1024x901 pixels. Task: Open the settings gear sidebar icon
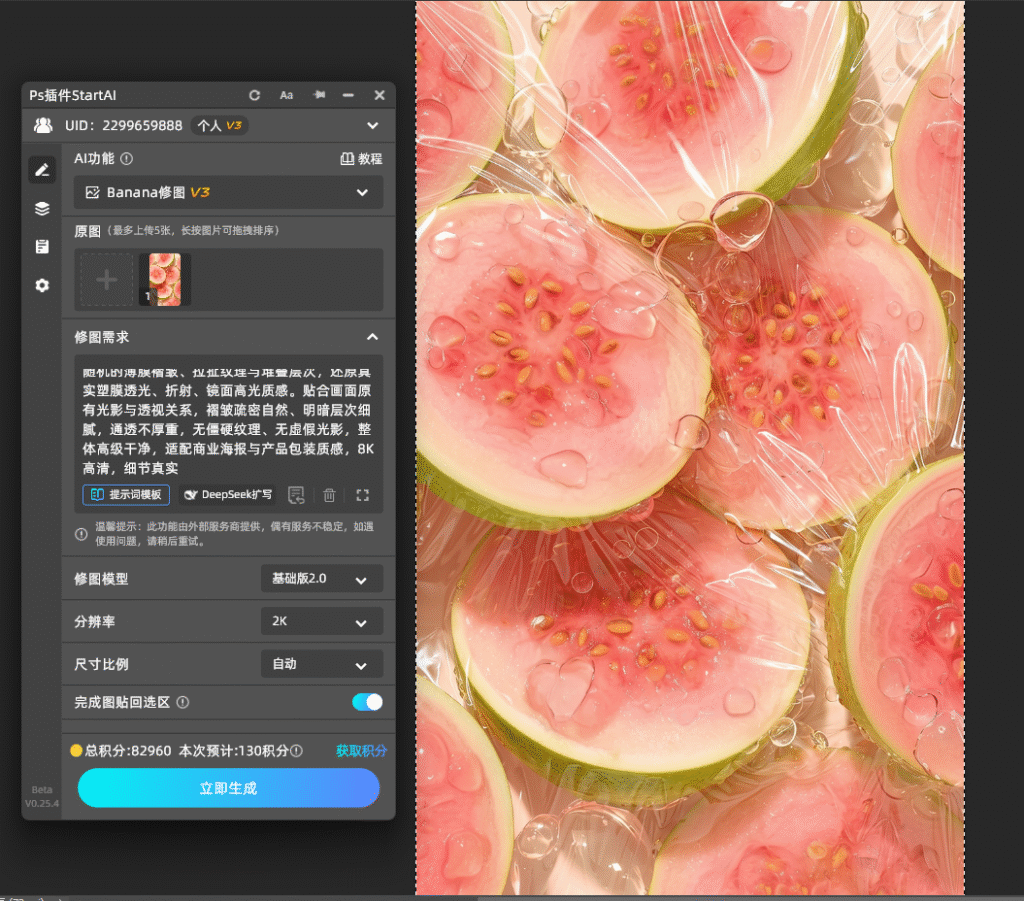point(42,285)
